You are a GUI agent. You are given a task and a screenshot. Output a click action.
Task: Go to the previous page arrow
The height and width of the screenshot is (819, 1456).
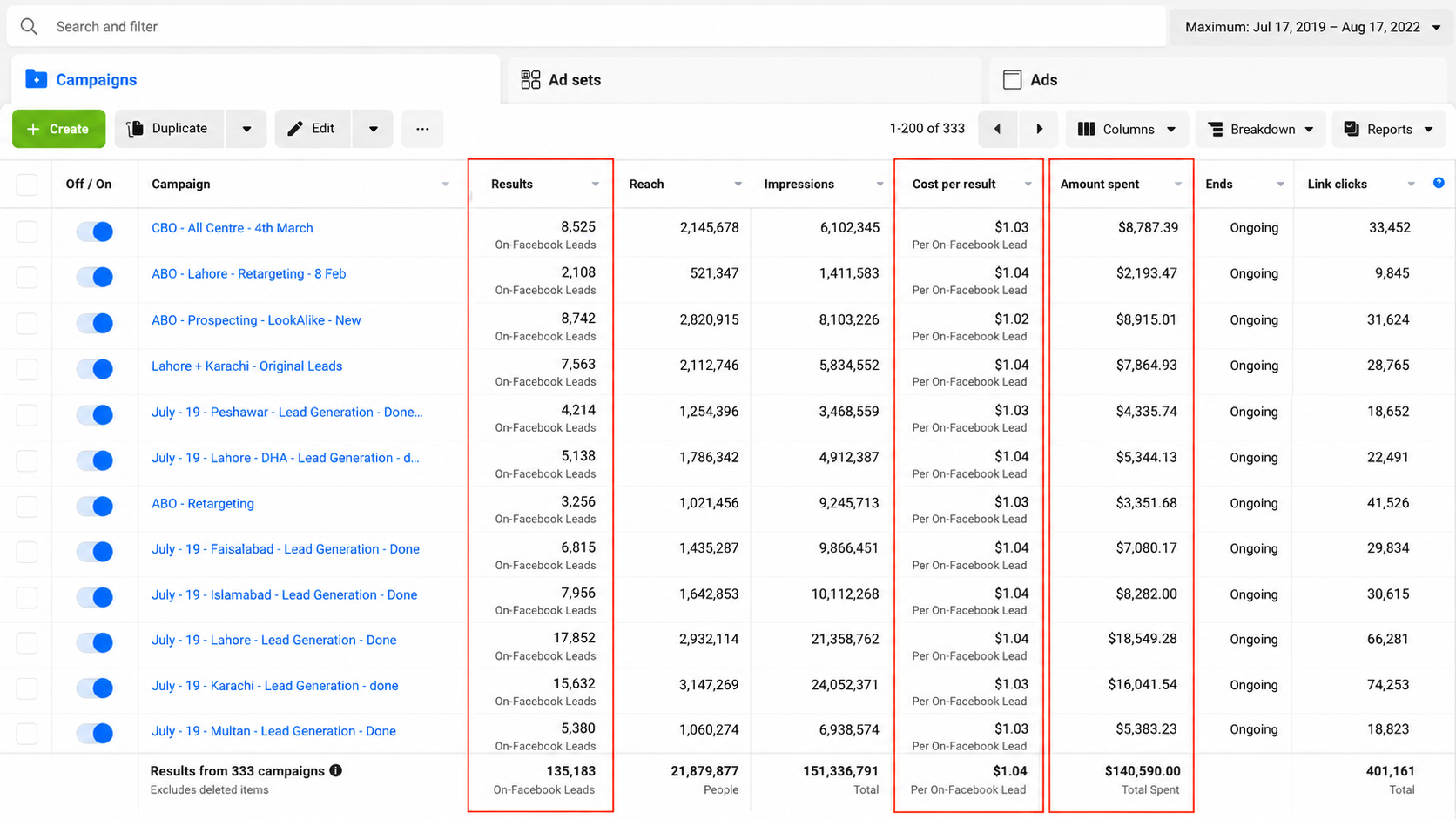pyautogui.click(x=997, y=129)
